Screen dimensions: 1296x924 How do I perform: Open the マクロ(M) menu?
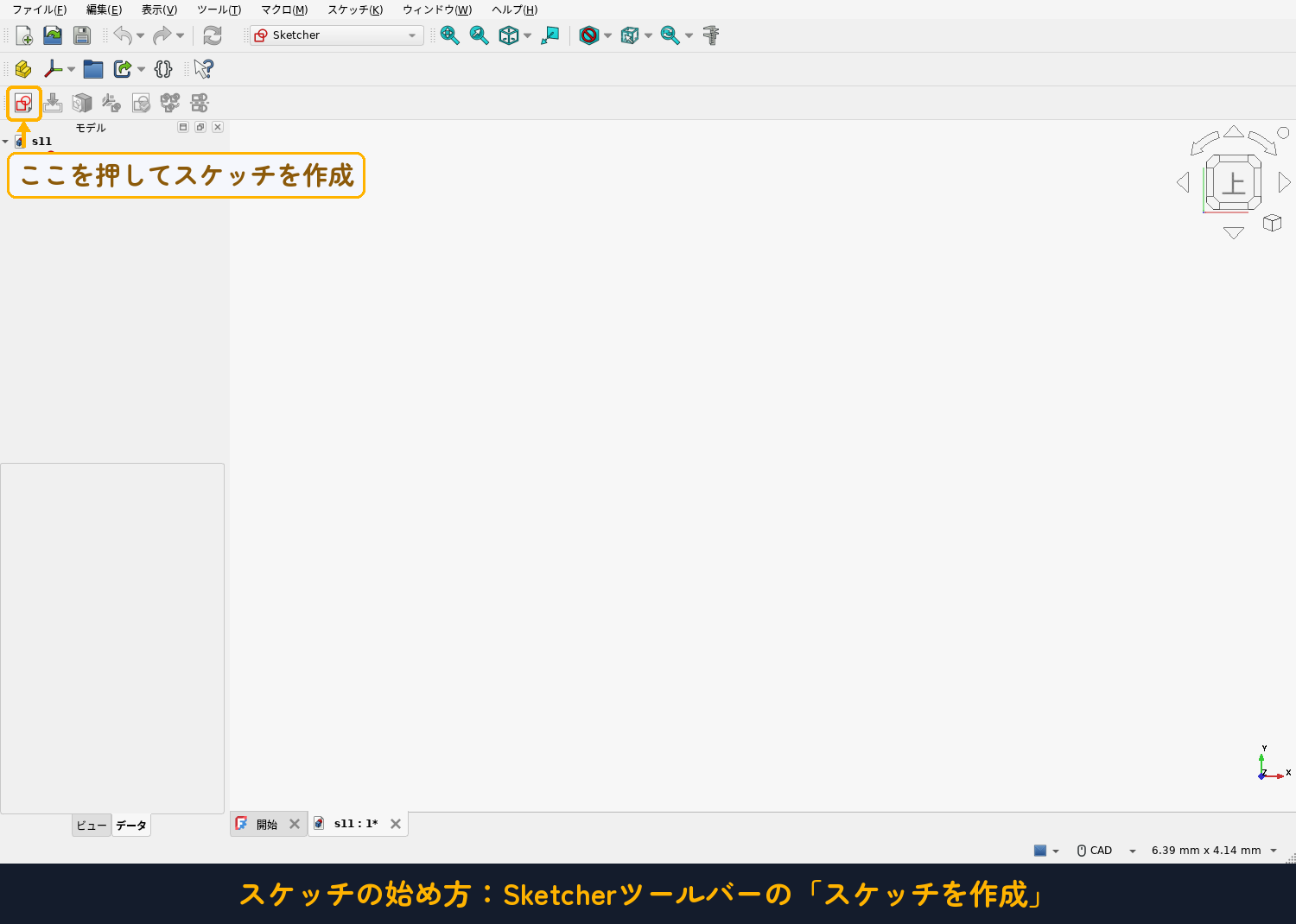tap(284, 9)
